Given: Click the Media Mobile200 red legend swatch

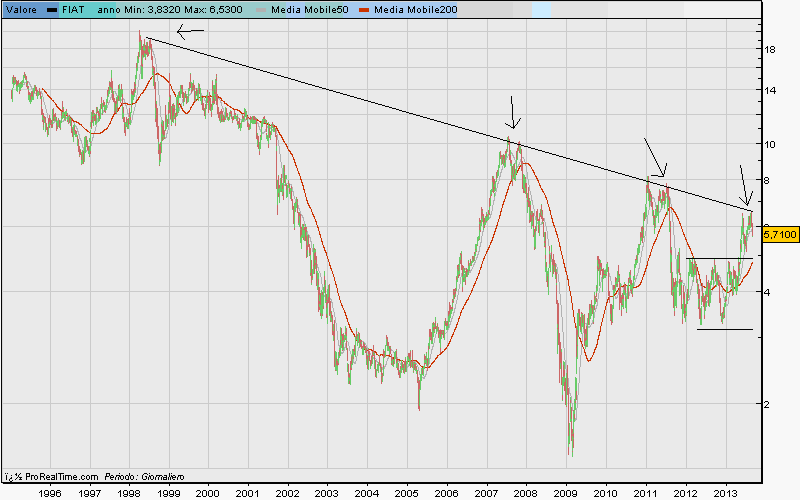Looking at the screenshot, I should (x=364, y=9).
